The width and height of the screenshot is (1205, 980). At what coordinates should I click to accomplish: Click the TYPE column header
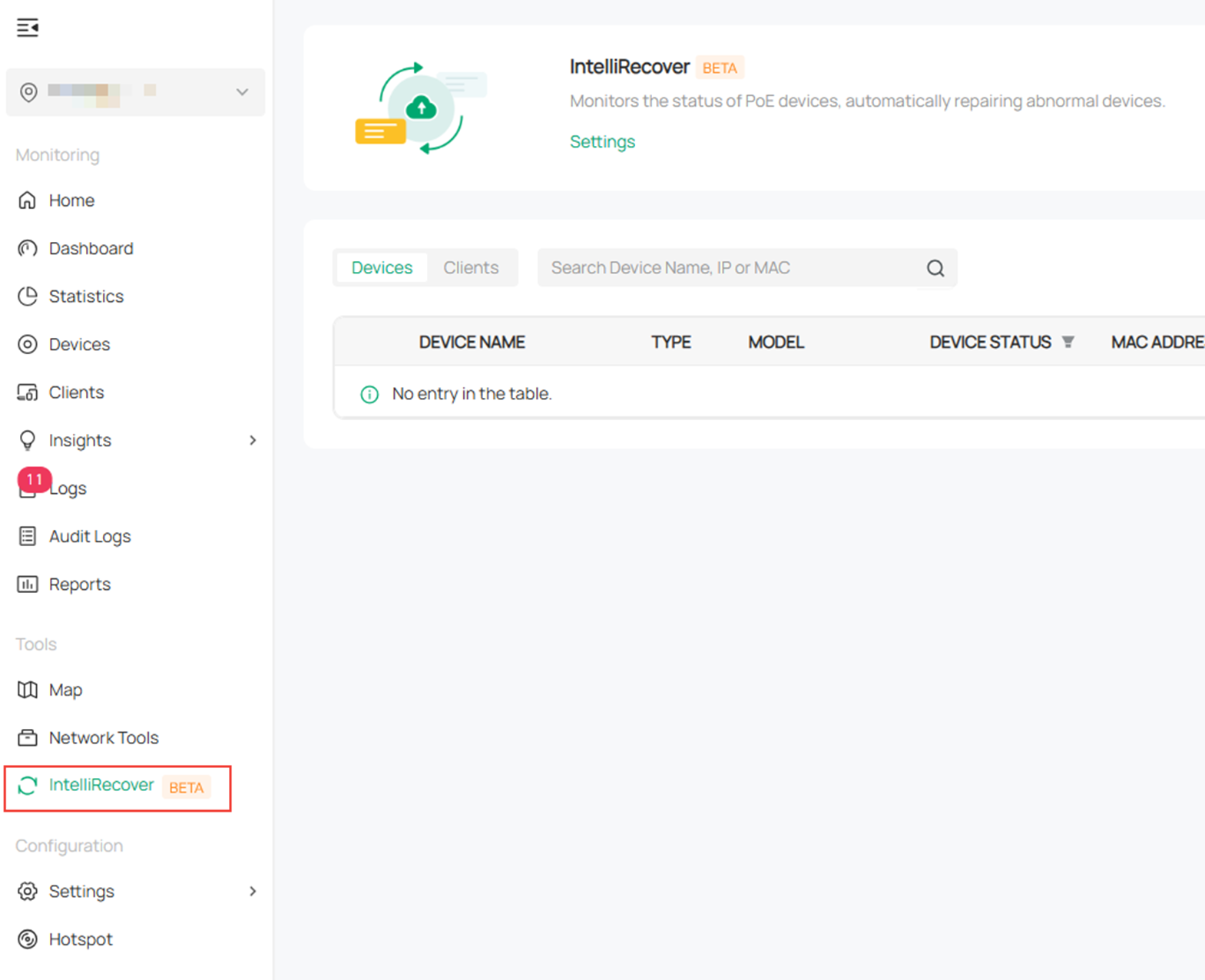pyautogui.click(x=671, y=343)
